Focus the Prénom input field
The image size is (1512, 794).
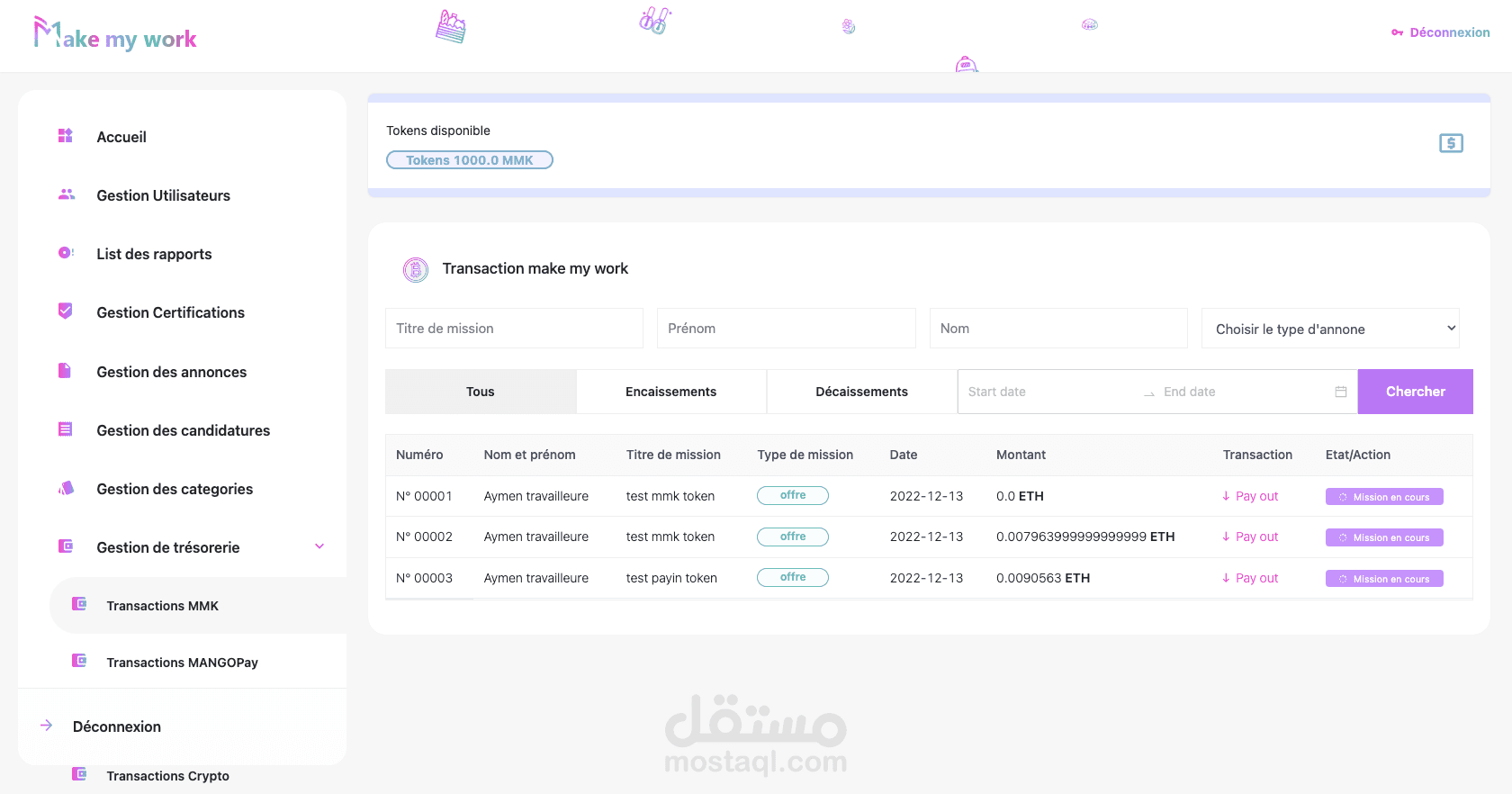(x=787, y=329)
